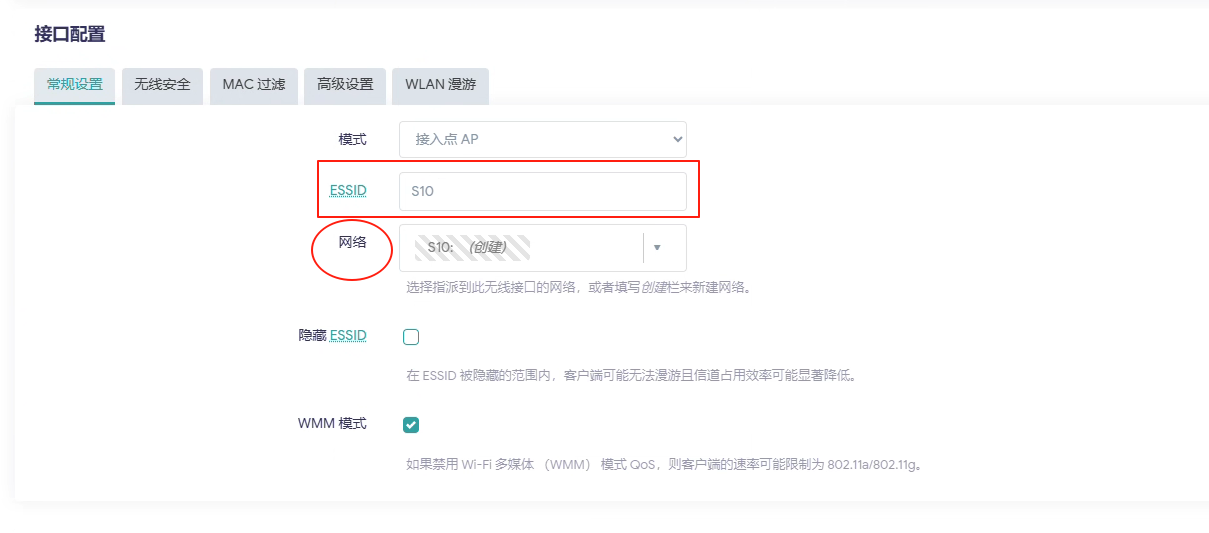Enable the 隐藏 ESSID checkbox
Screen dimensions: 1209x533
click(411, 337)
